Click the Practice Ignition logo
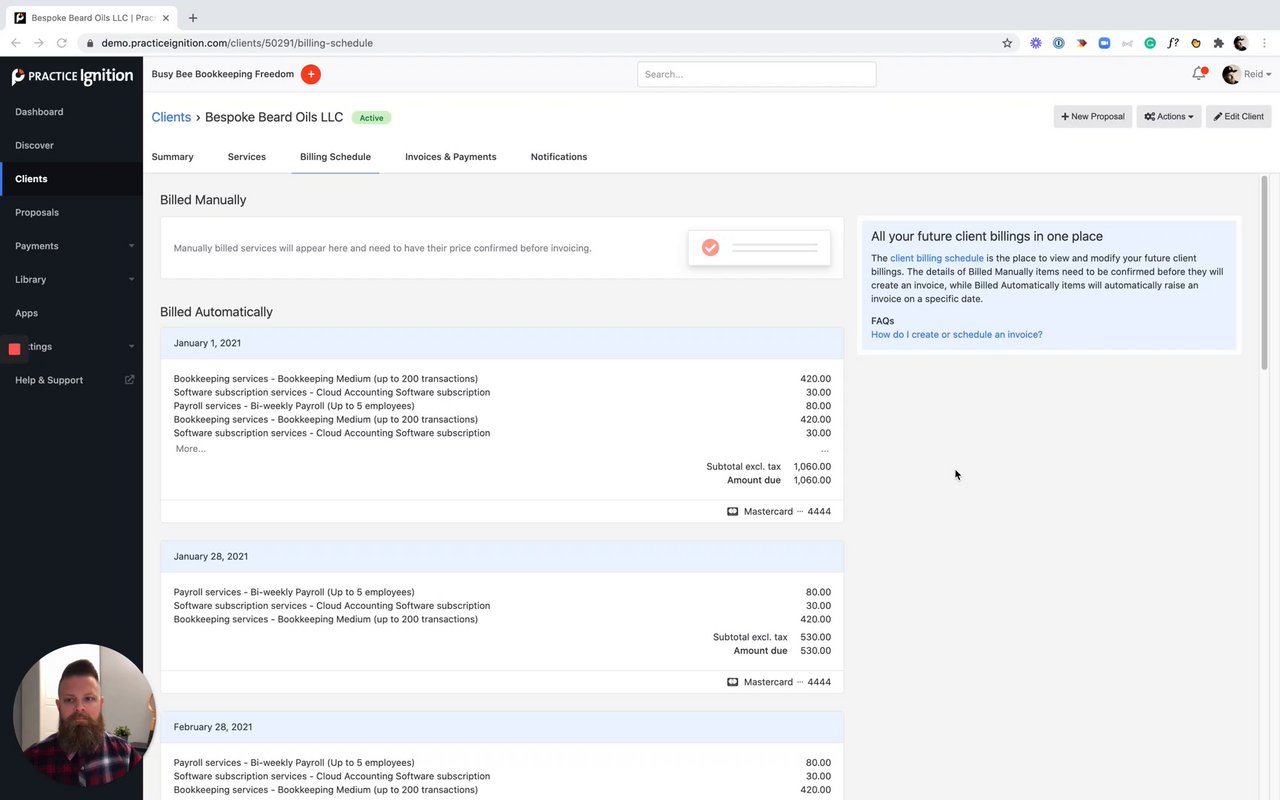This screenshot has height=800, width=1280. tap(72, 76)
